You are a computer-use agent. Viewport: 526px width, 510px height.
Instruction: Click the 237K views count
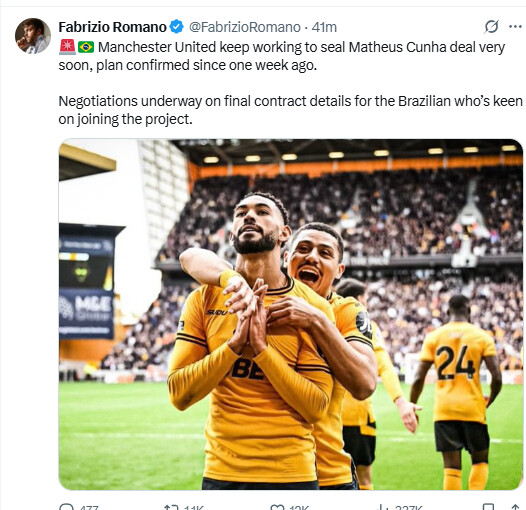(409, 507)
